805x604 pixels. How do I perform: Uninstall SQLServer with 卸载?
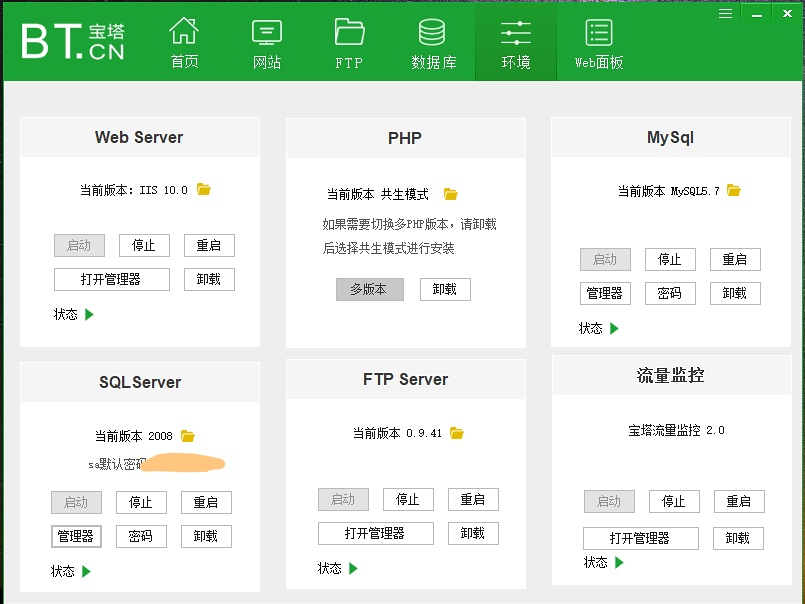pyautogui.click(x=206, y=536)
